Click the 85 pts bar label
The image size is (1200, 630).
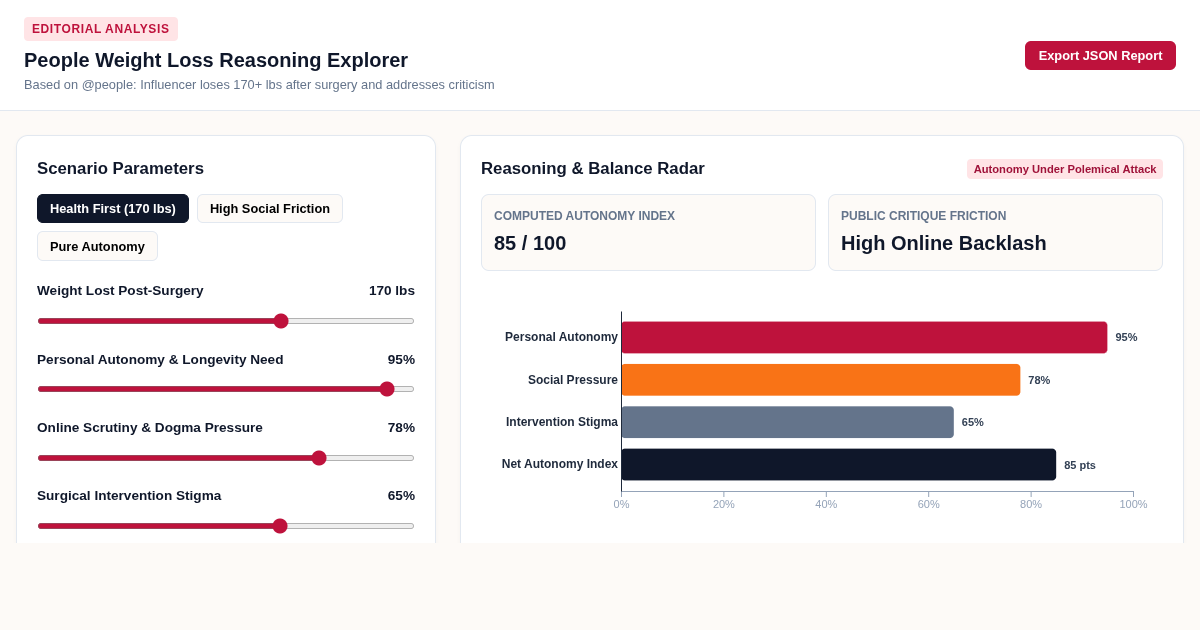(x=1080, y=465)
